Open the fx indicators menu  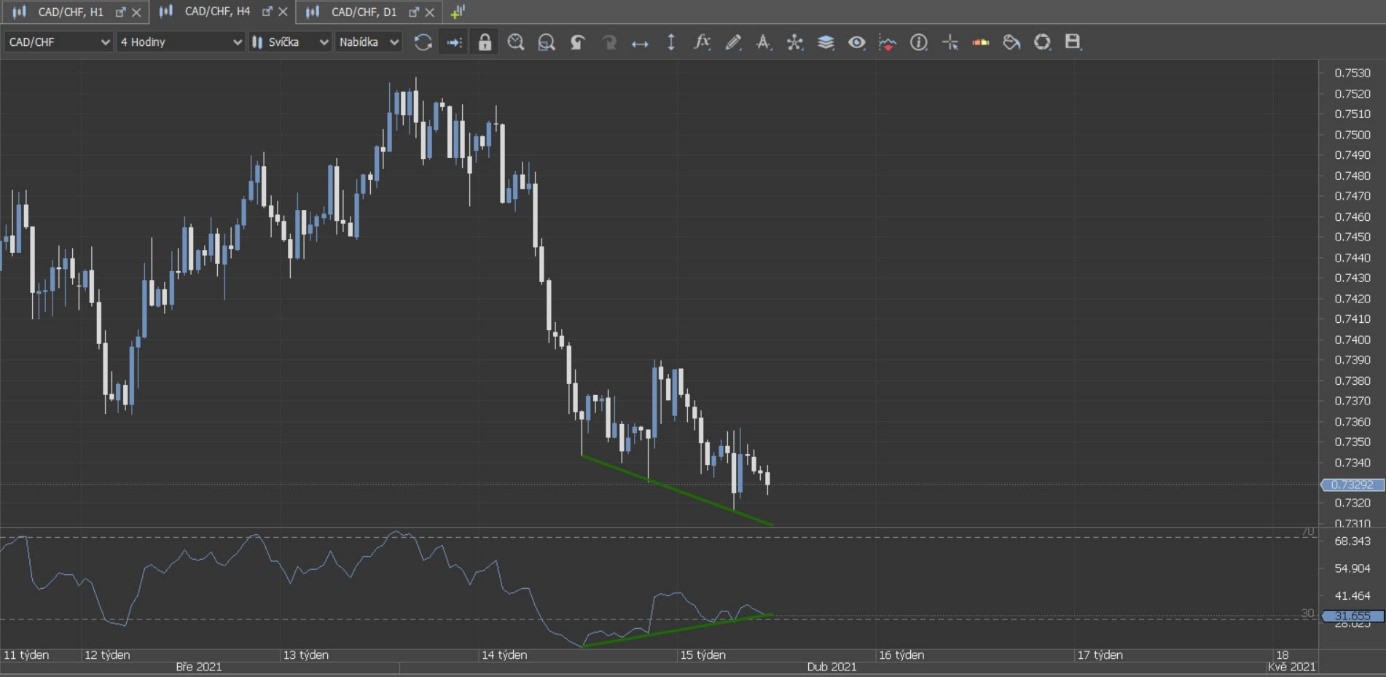pyautogui.click(x=702, y=42)
